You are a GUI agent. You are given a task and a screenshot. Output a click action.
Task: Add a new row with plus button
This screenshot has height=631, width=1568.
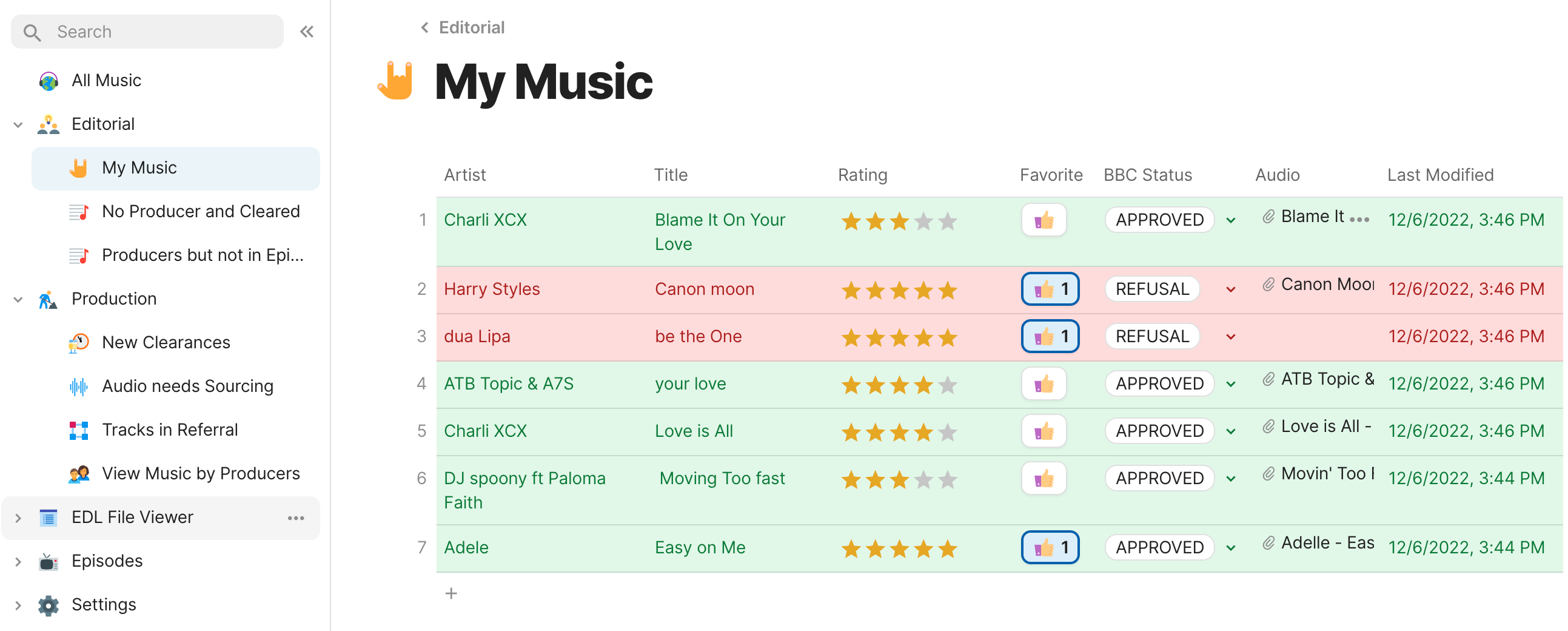[x=451, y=593]
